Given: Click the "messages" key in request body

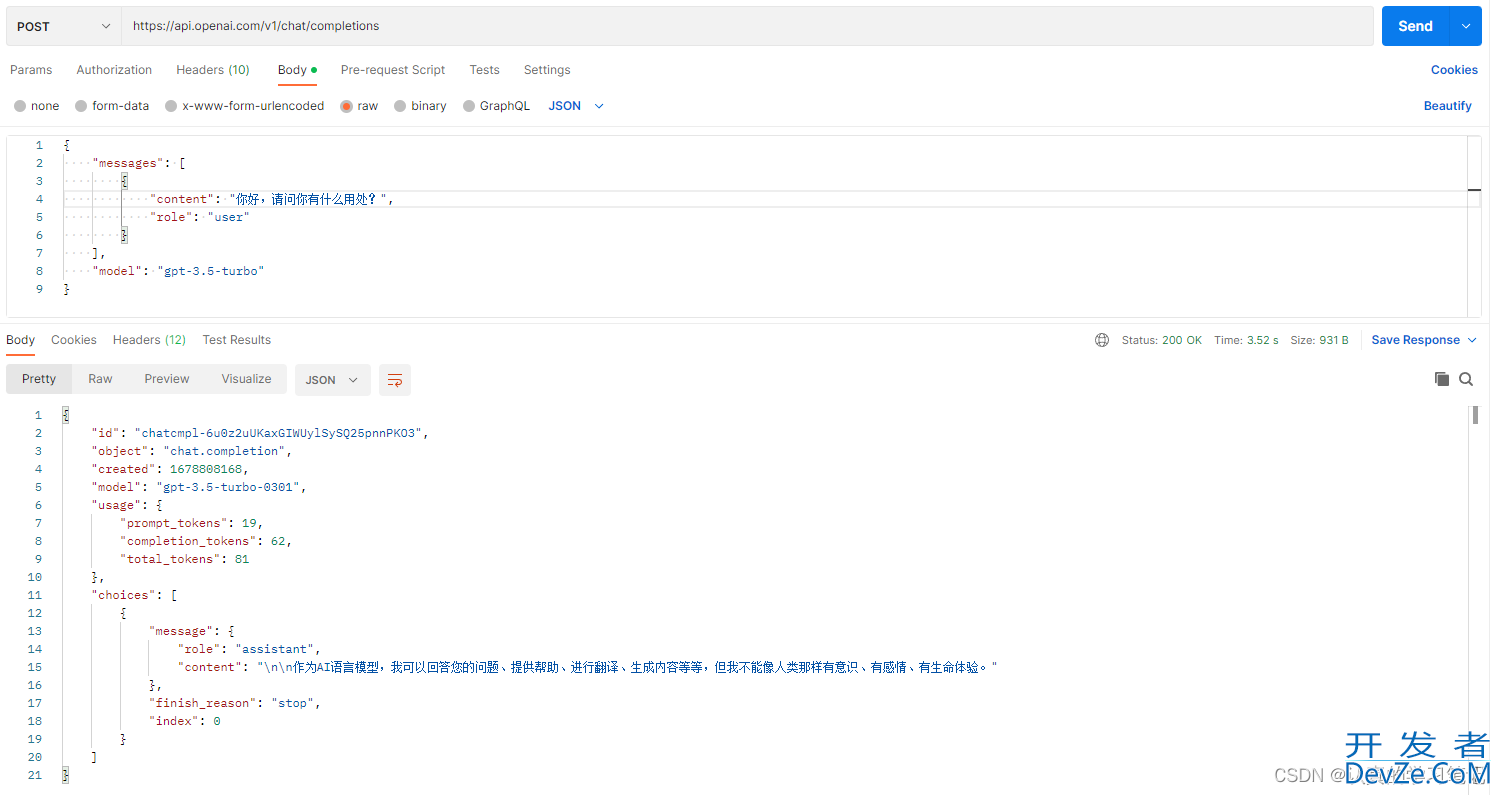Looking at the screenshot, I should click(128, 163).
